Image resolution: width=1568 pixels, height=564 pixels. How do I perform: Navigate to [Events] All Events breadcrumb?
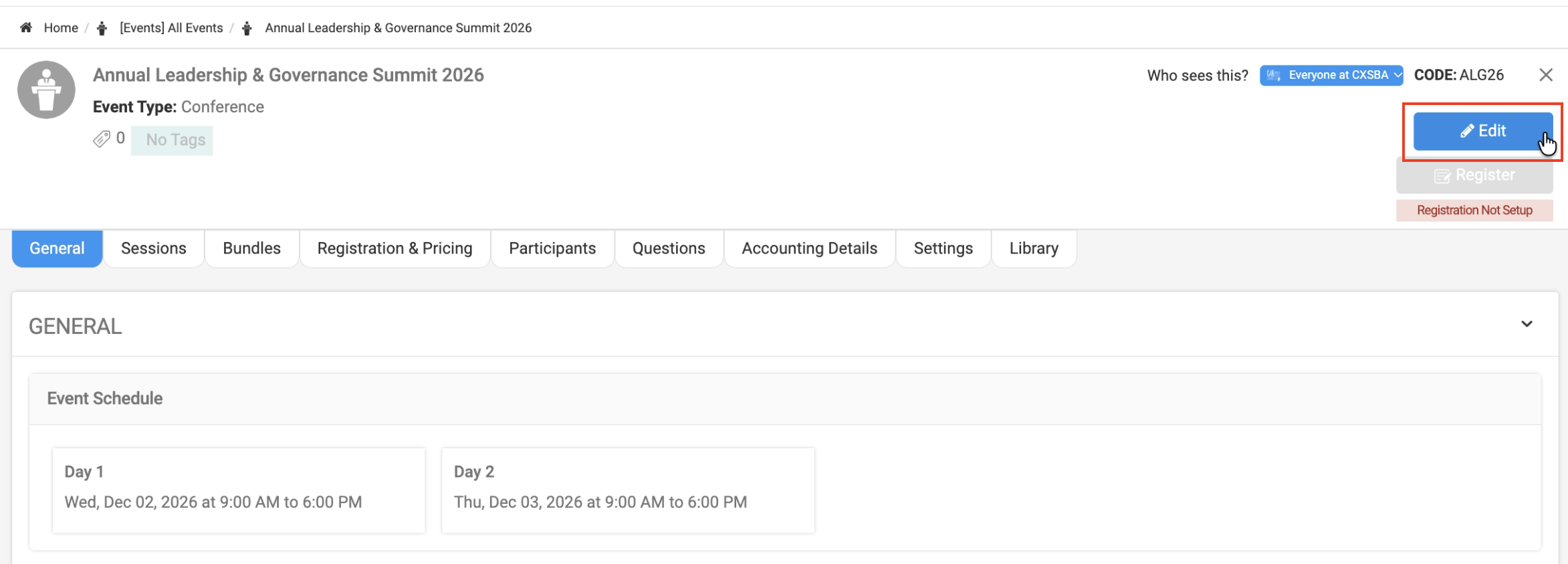coord(171,28)
